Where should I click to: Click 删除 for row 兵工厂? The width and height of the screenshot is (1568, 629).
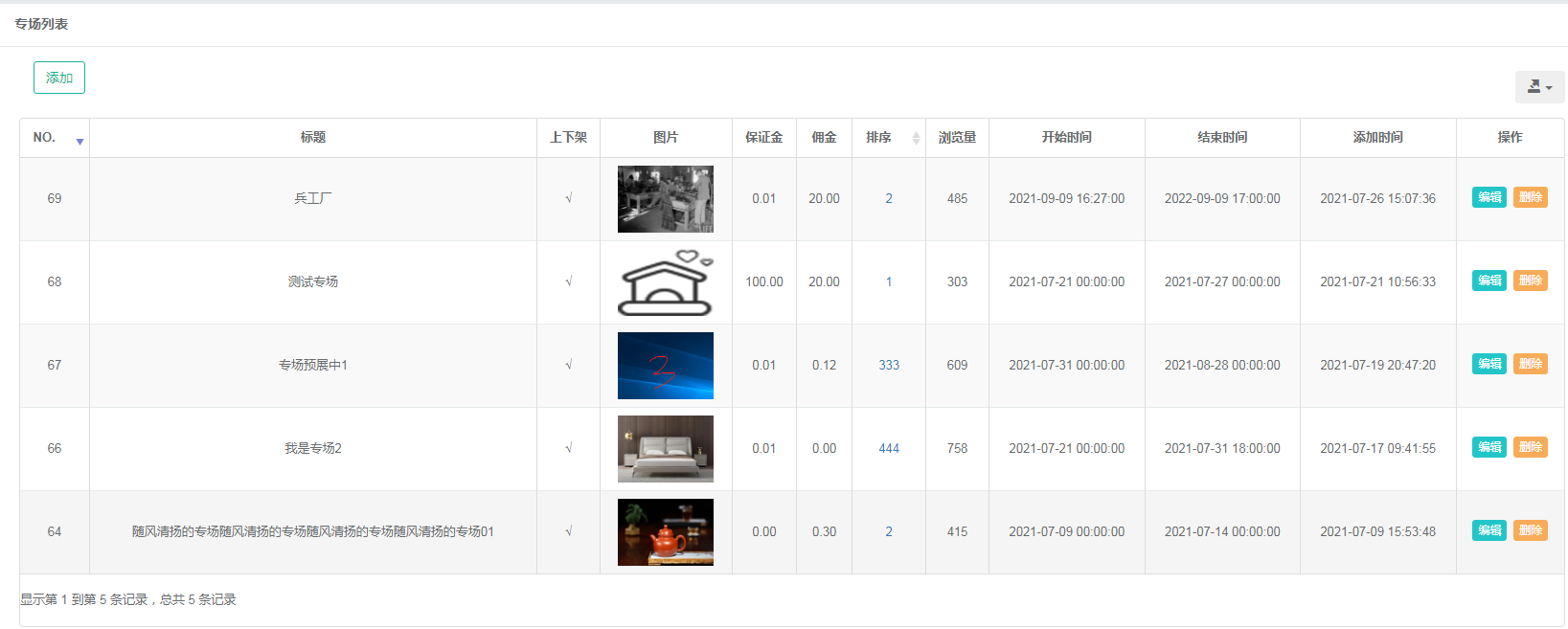tap(1531, 197)
